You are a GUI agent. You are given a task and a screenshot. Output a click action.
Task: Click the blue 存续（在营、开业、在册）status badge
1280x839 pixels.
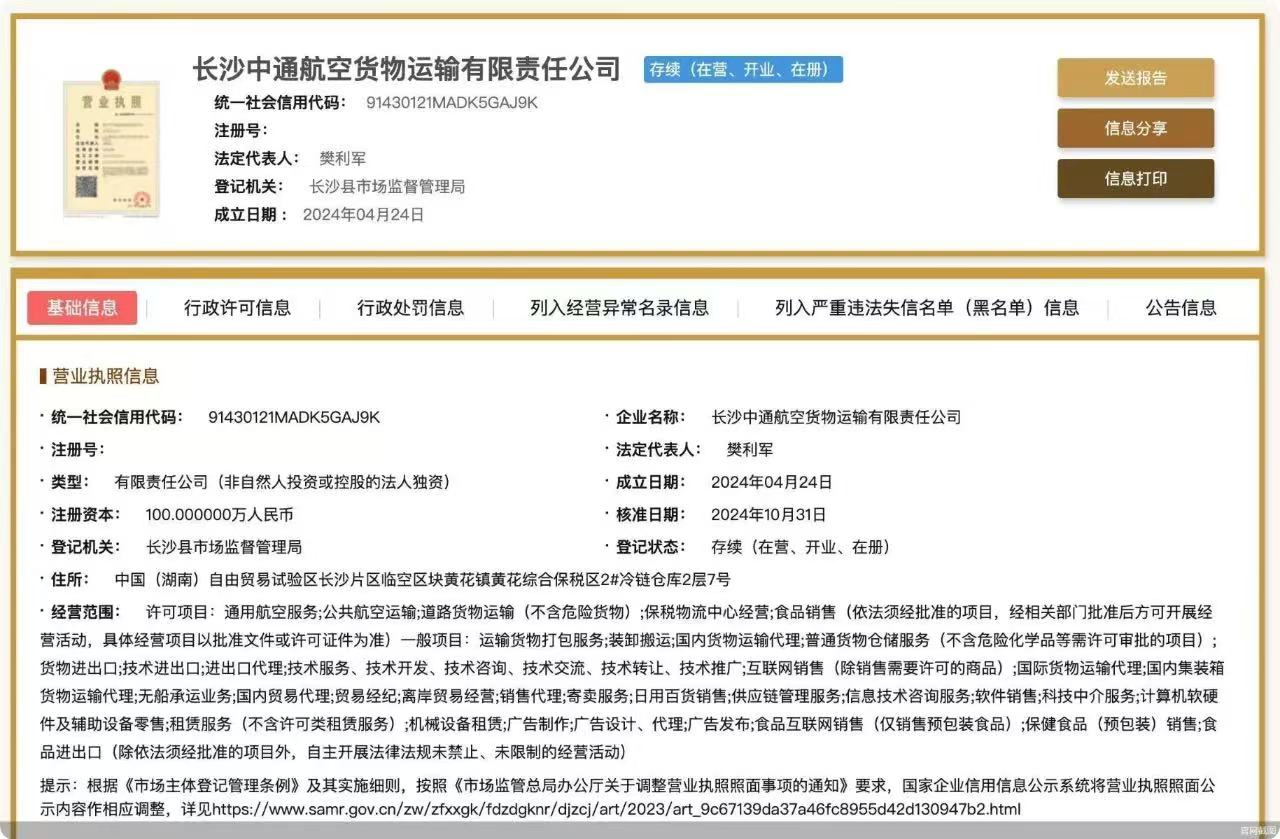coord(743,69)
